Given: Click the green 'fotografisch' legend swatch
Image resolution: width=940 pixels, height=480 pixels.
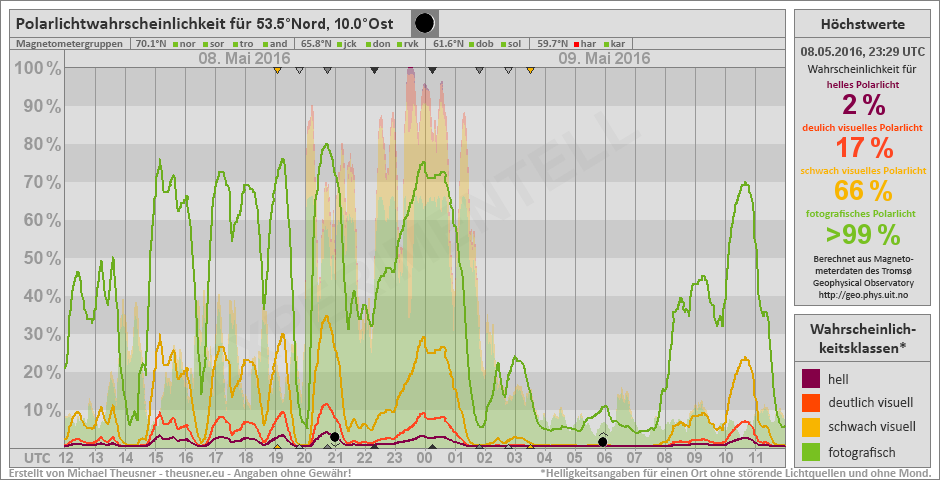Looking at the screenshot, I should [811, 453].
